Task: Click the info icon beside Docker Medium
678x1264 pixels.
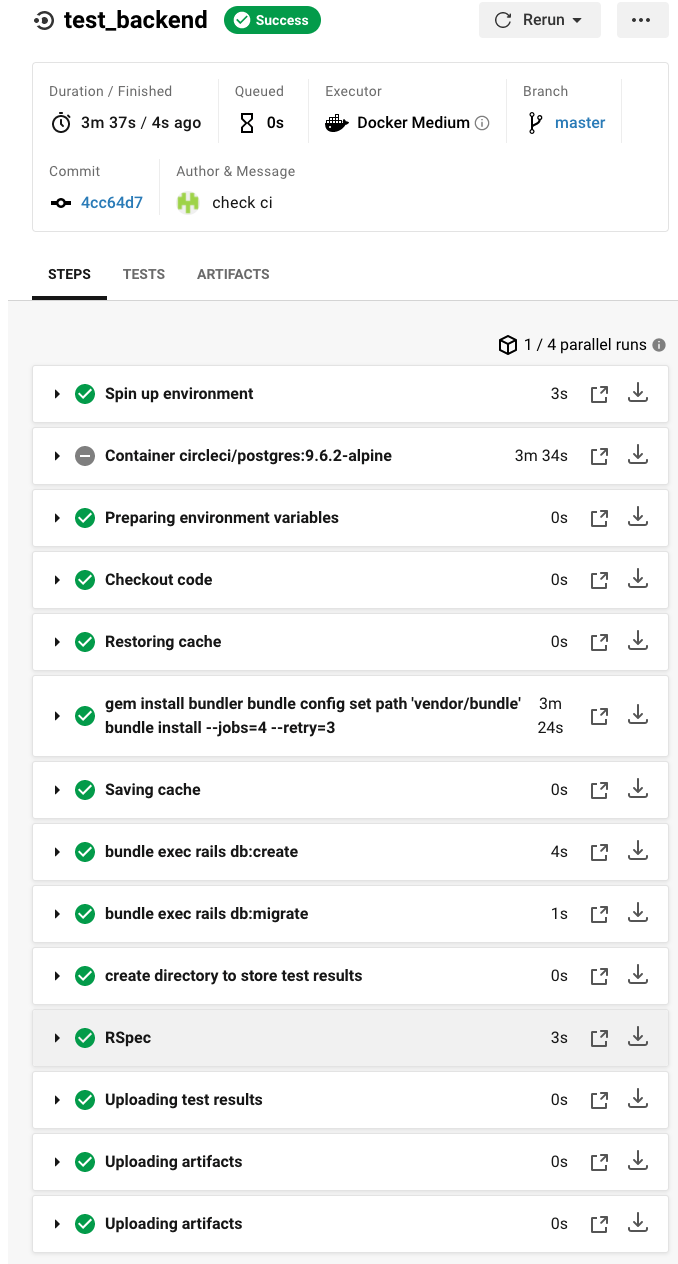Action: coord(482,123)
